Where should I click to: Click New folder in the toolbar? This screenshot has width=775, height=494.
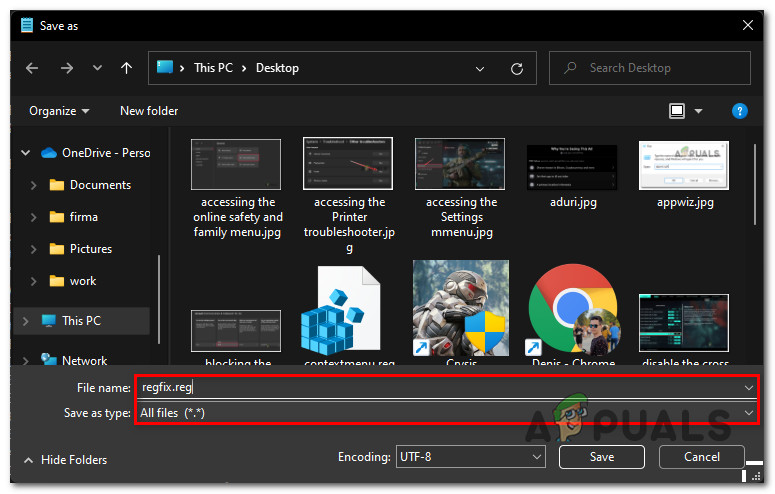click(149, 111)
